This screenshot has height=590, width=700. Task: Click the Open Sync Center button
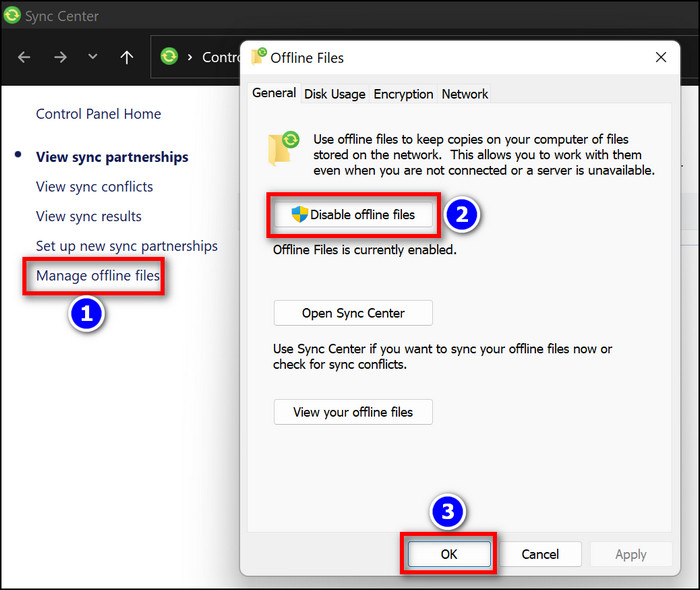353,313
